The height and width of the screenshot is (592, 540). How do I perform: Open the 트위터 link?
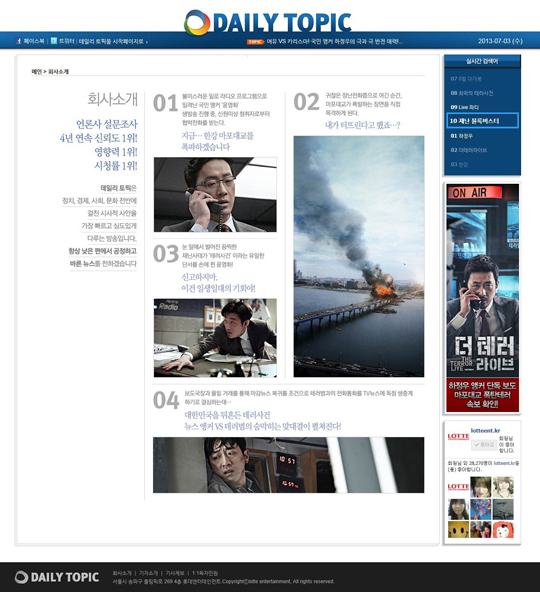click(66, 41)
